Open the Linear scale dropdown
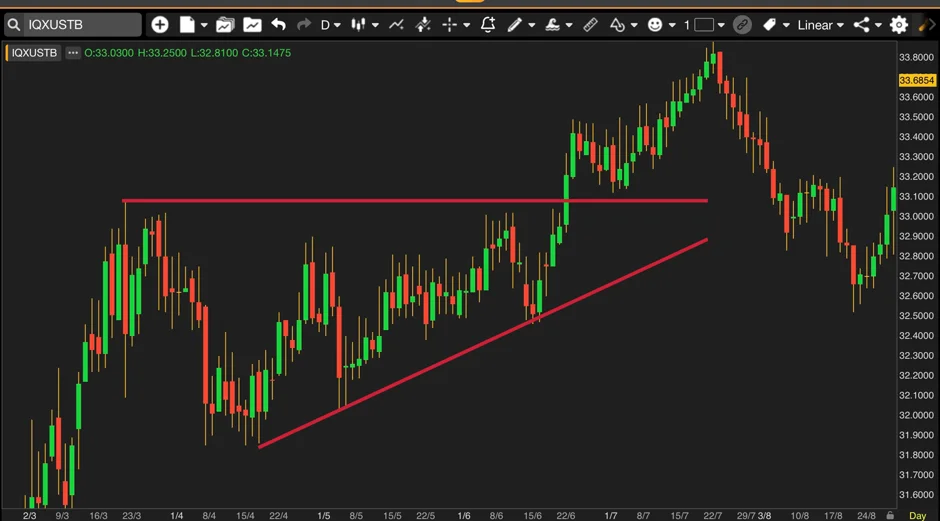Viewport: 940px width, 521px height. tap(820, 25)
